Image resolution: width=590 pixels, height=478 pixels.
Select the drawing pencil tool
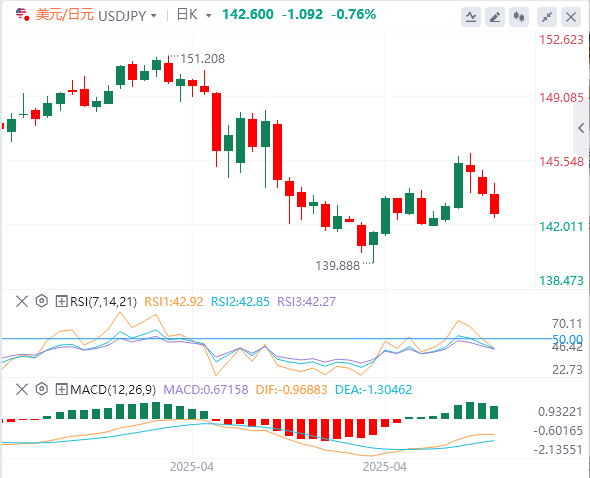click(x=495, y=17)
